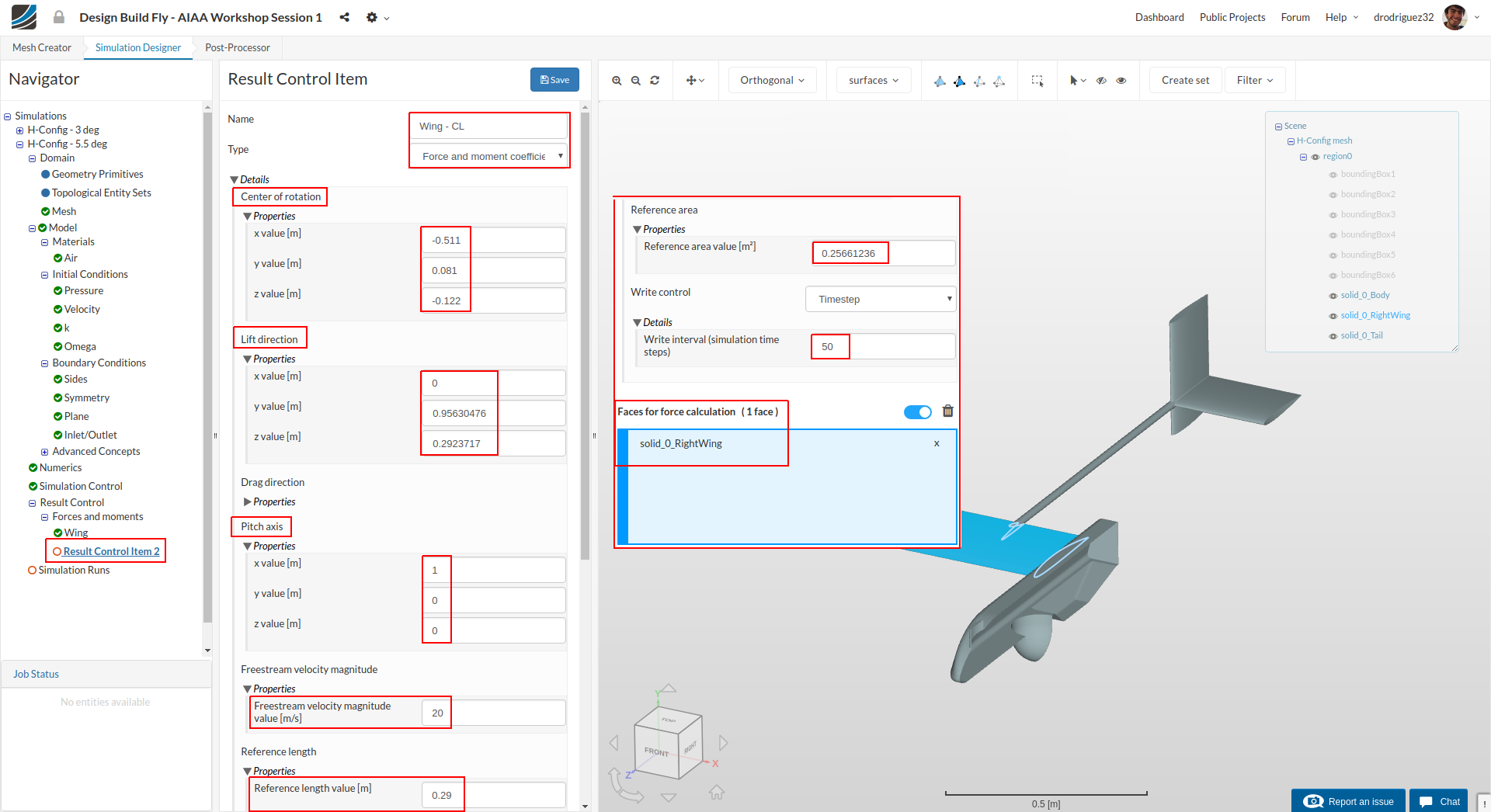
Task: Open the cursor selection mode tool
Action: [1078, 81]
